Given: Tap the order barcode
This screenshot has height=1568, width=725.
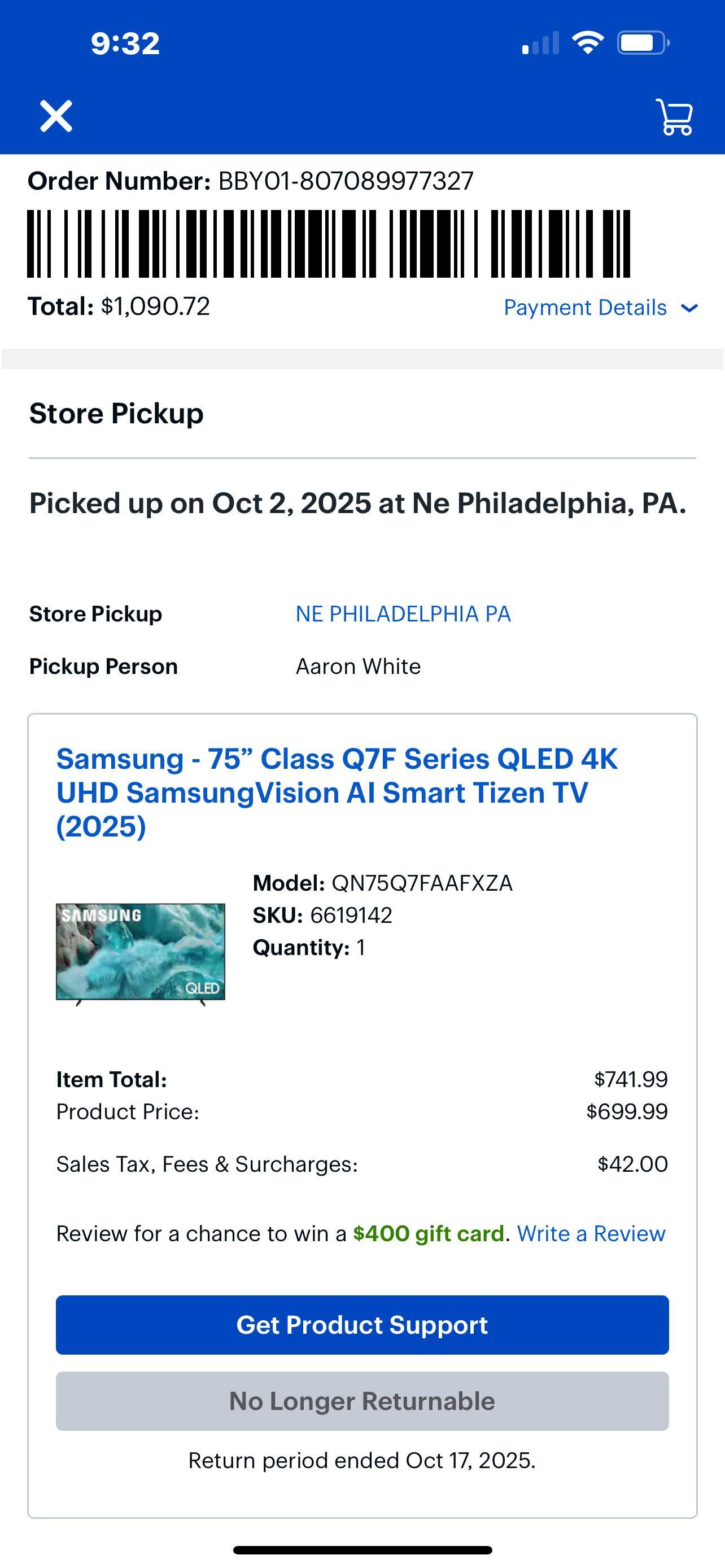Looking at the screenshot, I should [329, 243].
